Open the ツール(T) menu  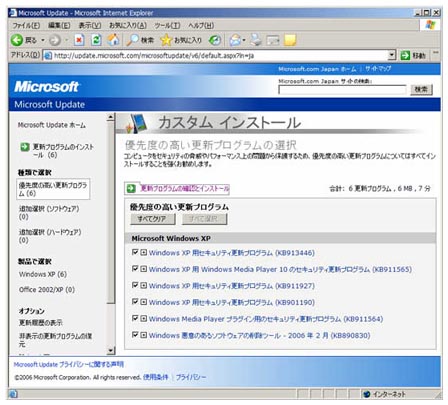coord(167,25)
